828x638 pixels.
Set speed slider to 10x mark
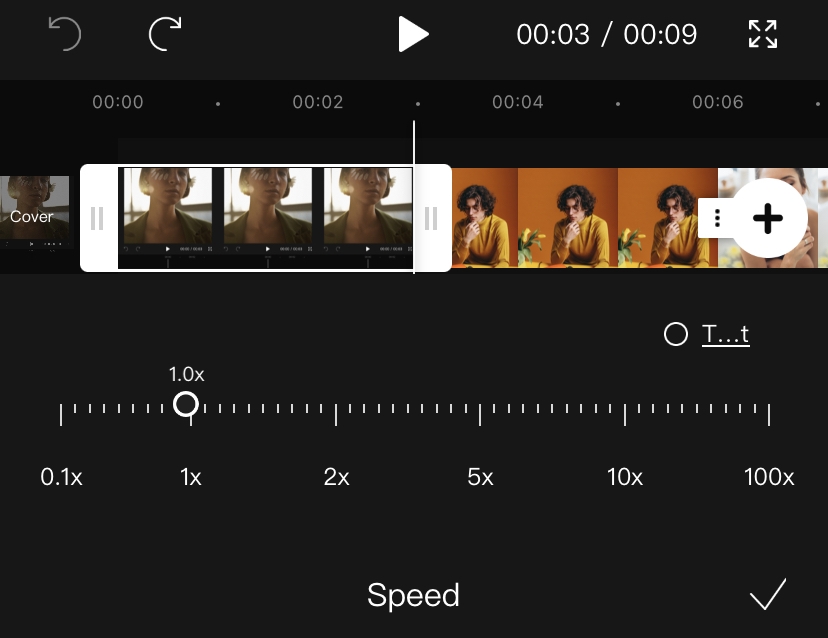(x=625, y=415)
